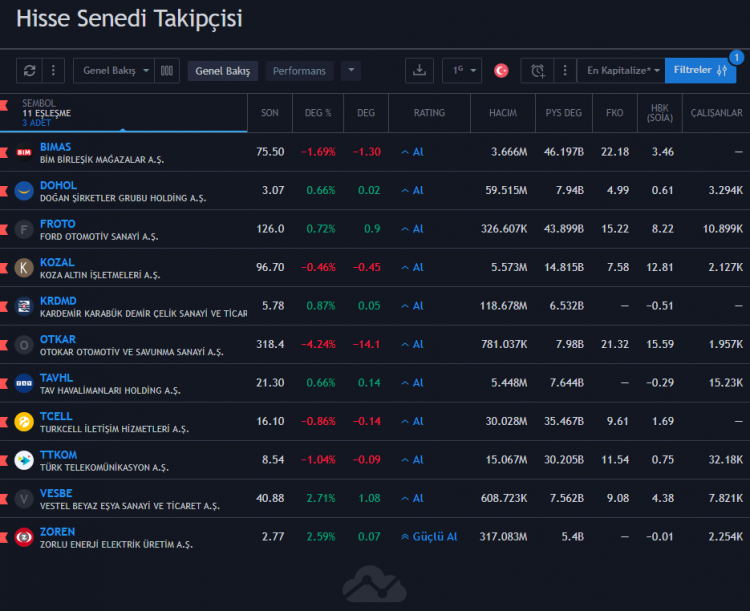Sort by the PYS DEG column header
The width and height of the screenshot is (750, 611).
tap(563, 113)
